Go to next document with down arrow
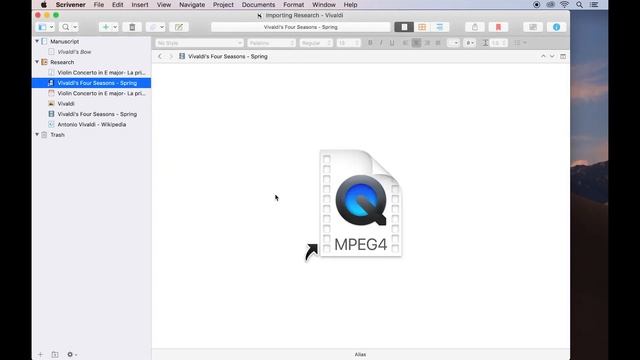The height and width of the screenshot is (360, 640). click(x=552, y=56)
